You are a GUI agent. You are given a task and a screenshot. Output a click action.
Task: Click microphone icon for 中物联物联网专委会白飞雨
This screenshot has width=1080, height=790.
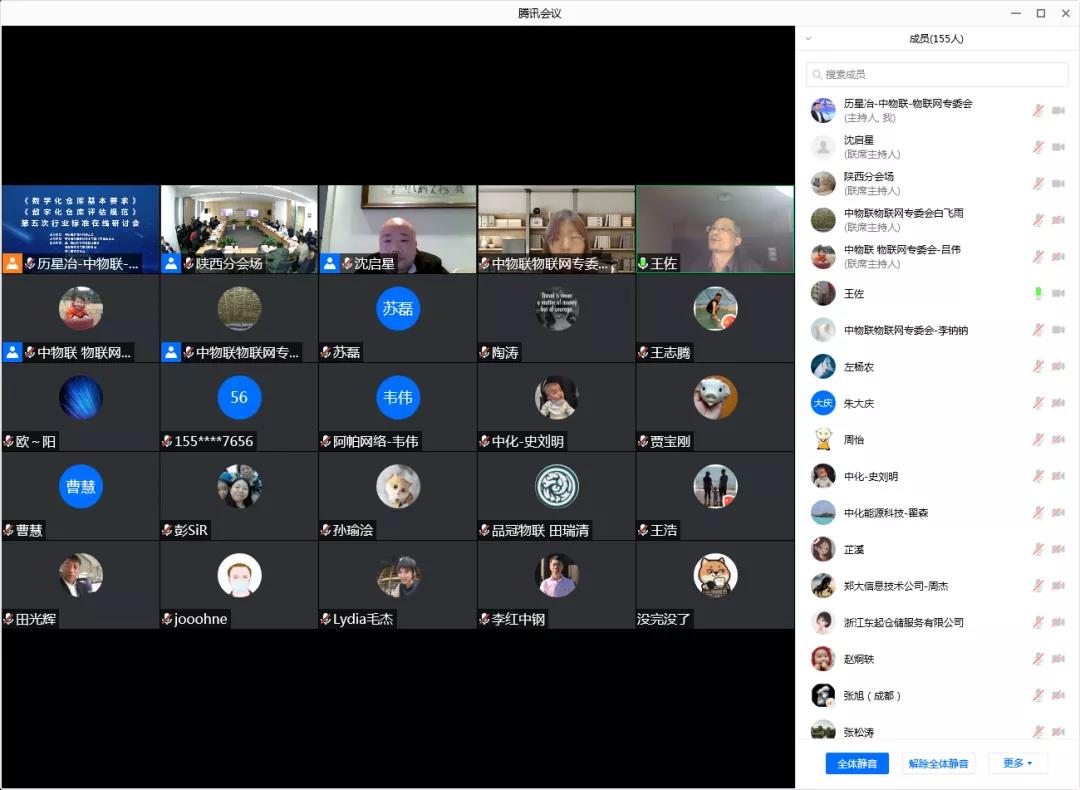point(1038,220)
